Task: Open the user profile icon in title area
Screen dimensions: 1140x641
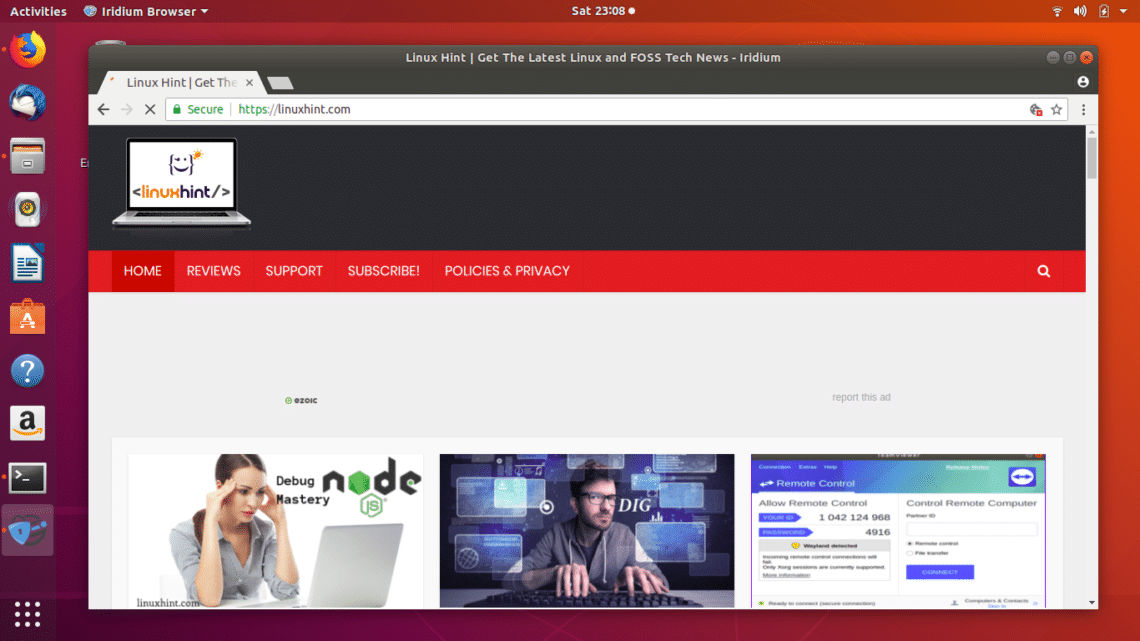Action: (x=1083, y=82)
